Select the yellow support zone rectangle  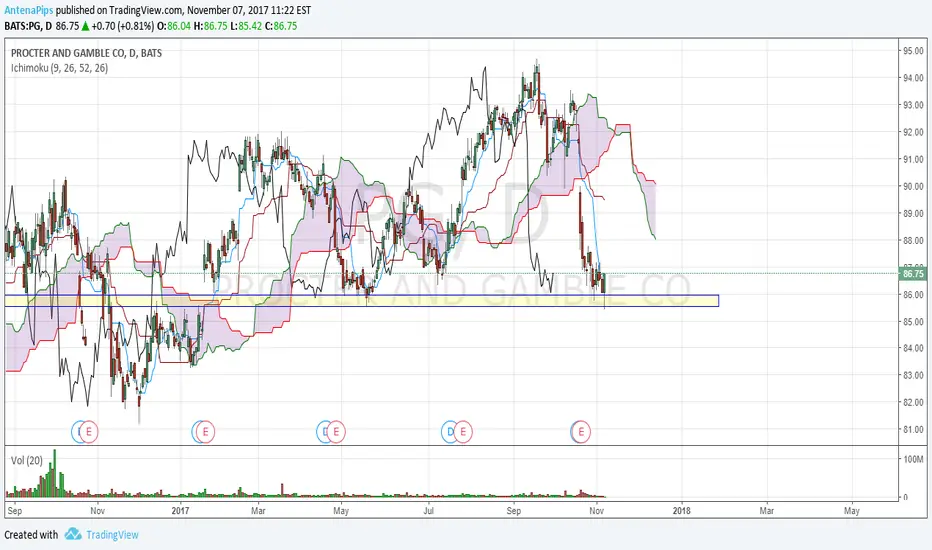pos(361,301)
